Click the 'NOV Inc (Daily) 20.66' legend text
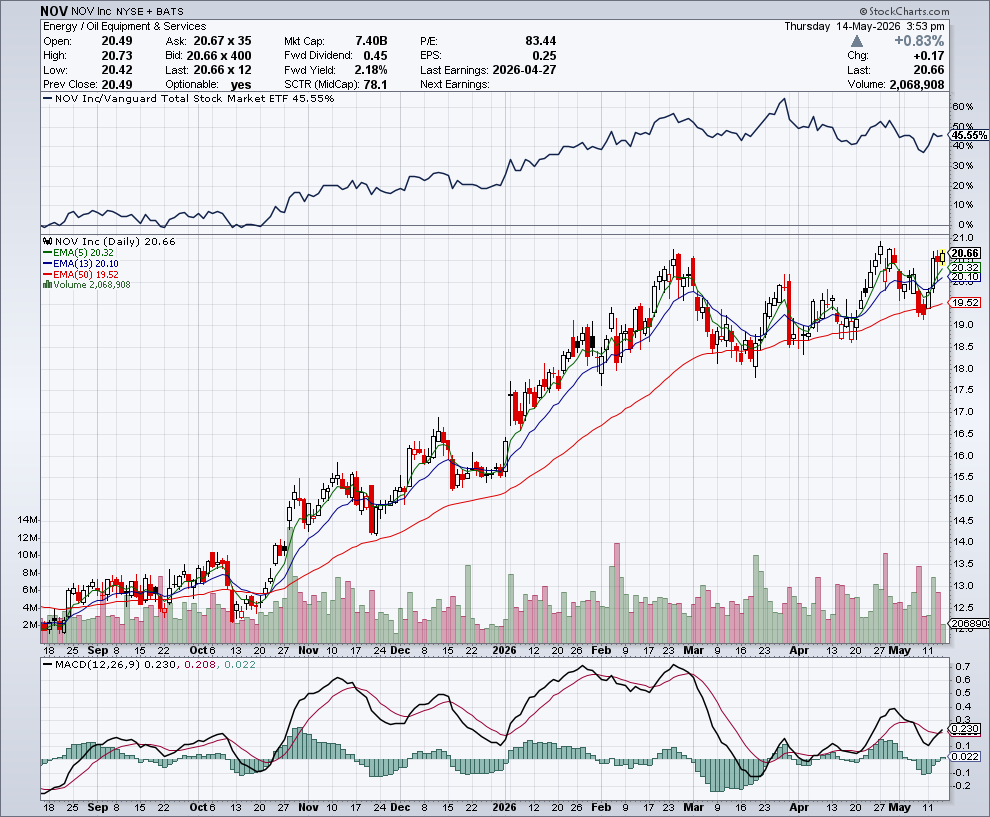The image size is (990, 817). point(115,241)
